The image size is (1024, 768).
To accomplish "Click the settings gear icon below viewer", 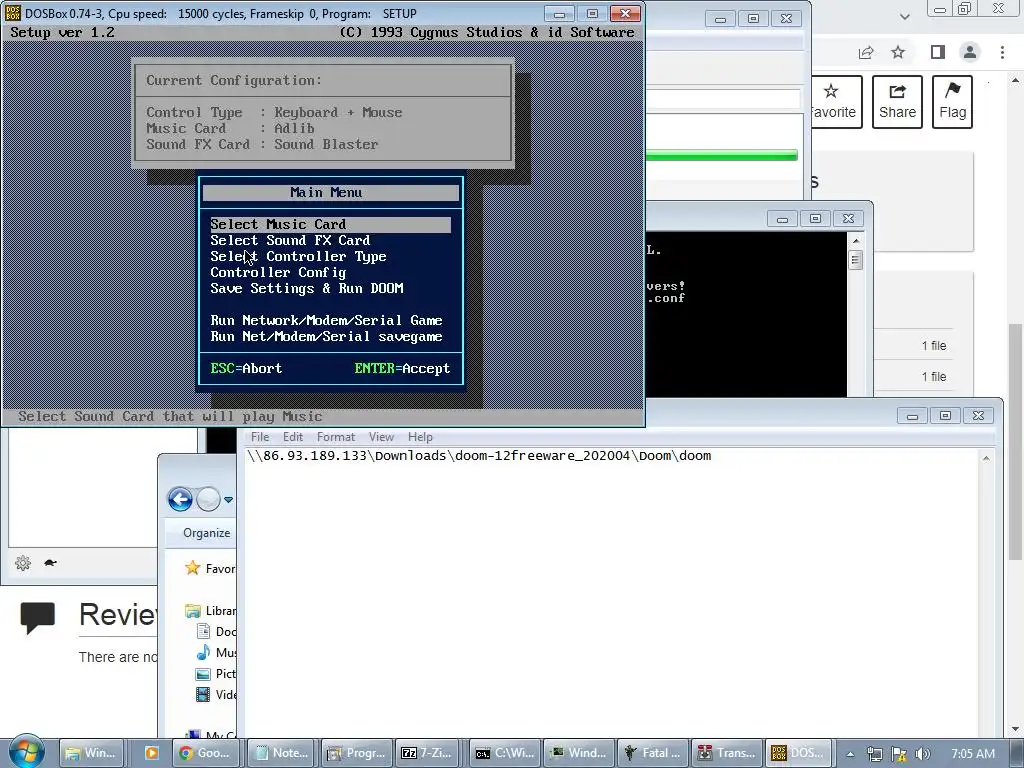I will coord(23,562).
